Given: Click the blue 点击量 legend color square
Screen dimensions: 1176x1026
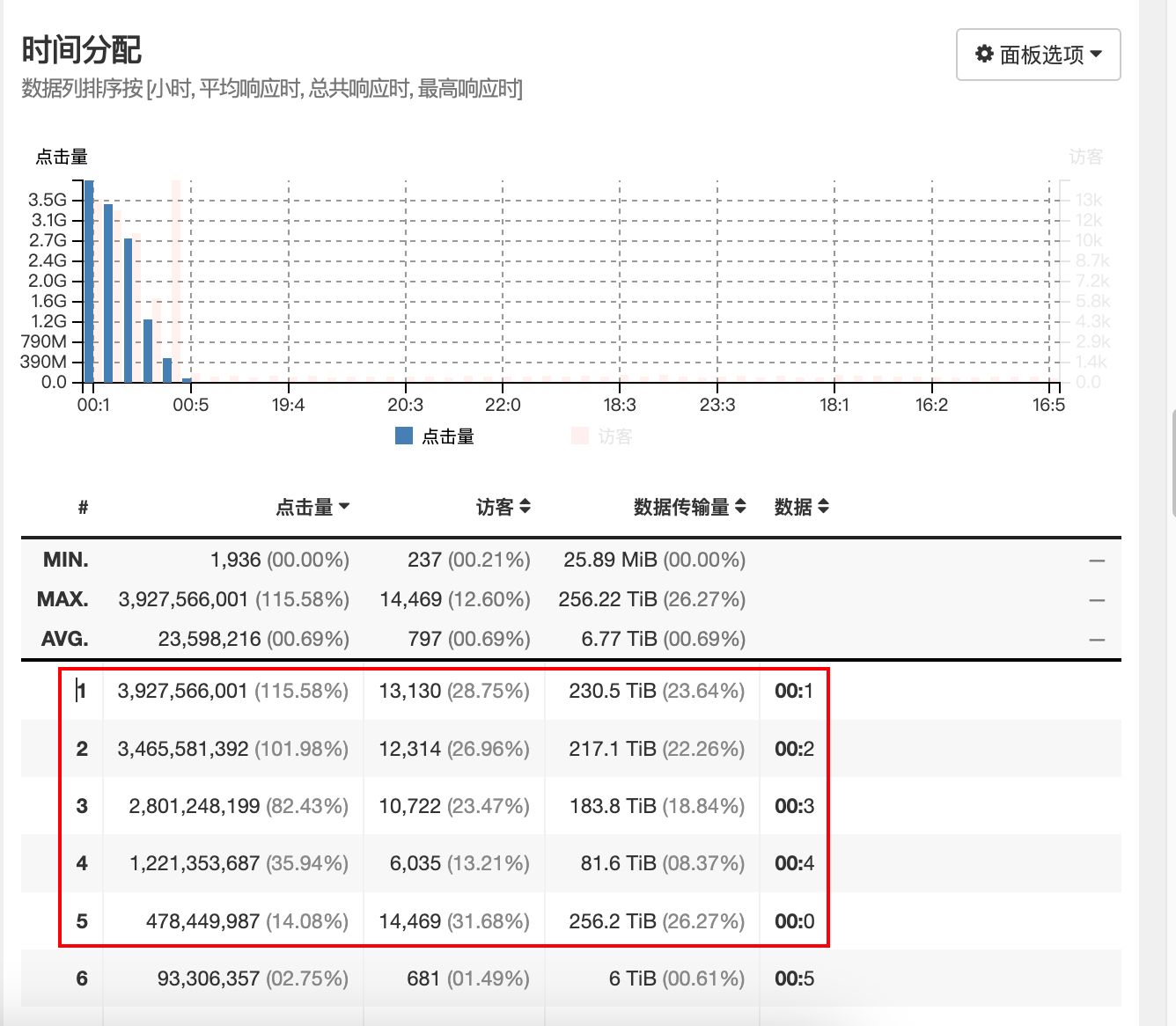Looking at the screenshot, I should tap(404, 436).
